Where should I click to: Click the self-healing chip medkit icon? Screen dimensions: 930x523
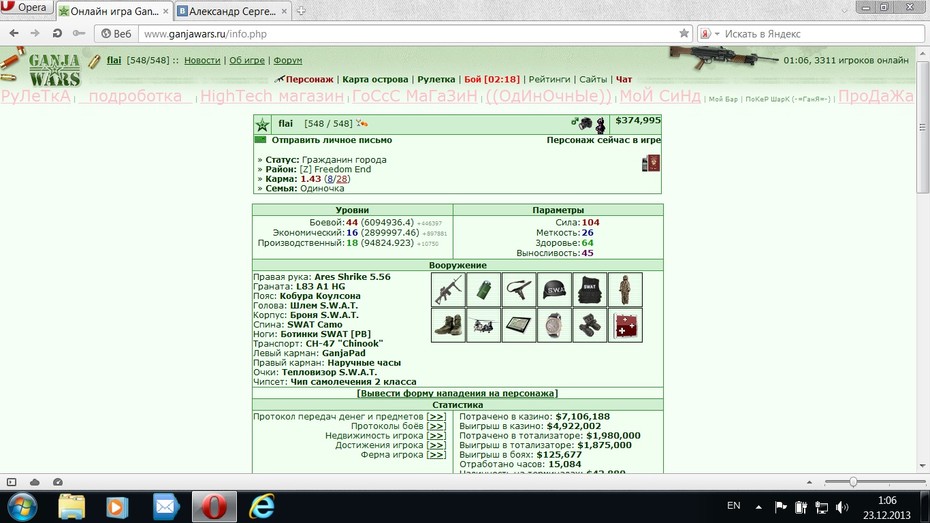tap(625, 325)
